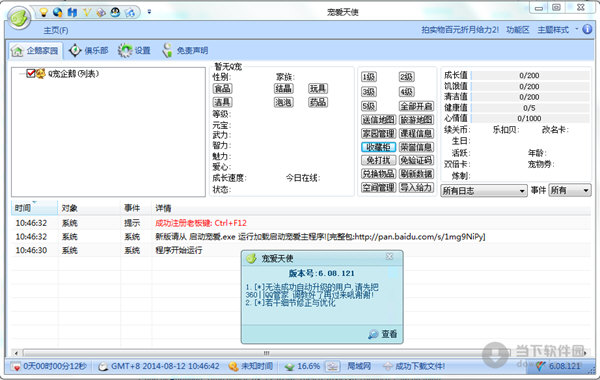Open the 主页(F) menu

(x=56, y=30)
